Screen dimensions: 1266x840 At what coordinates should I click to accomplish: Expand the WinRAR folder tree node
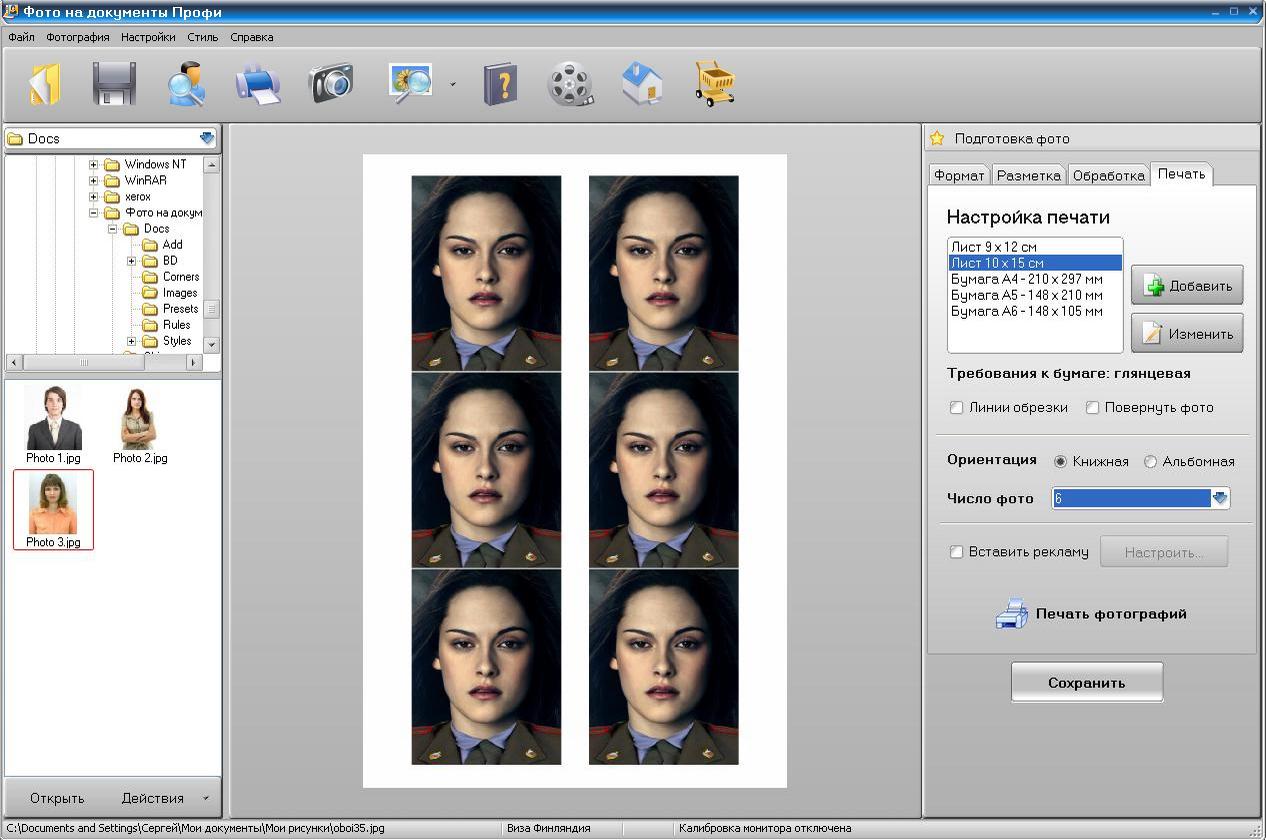[94, 181]
